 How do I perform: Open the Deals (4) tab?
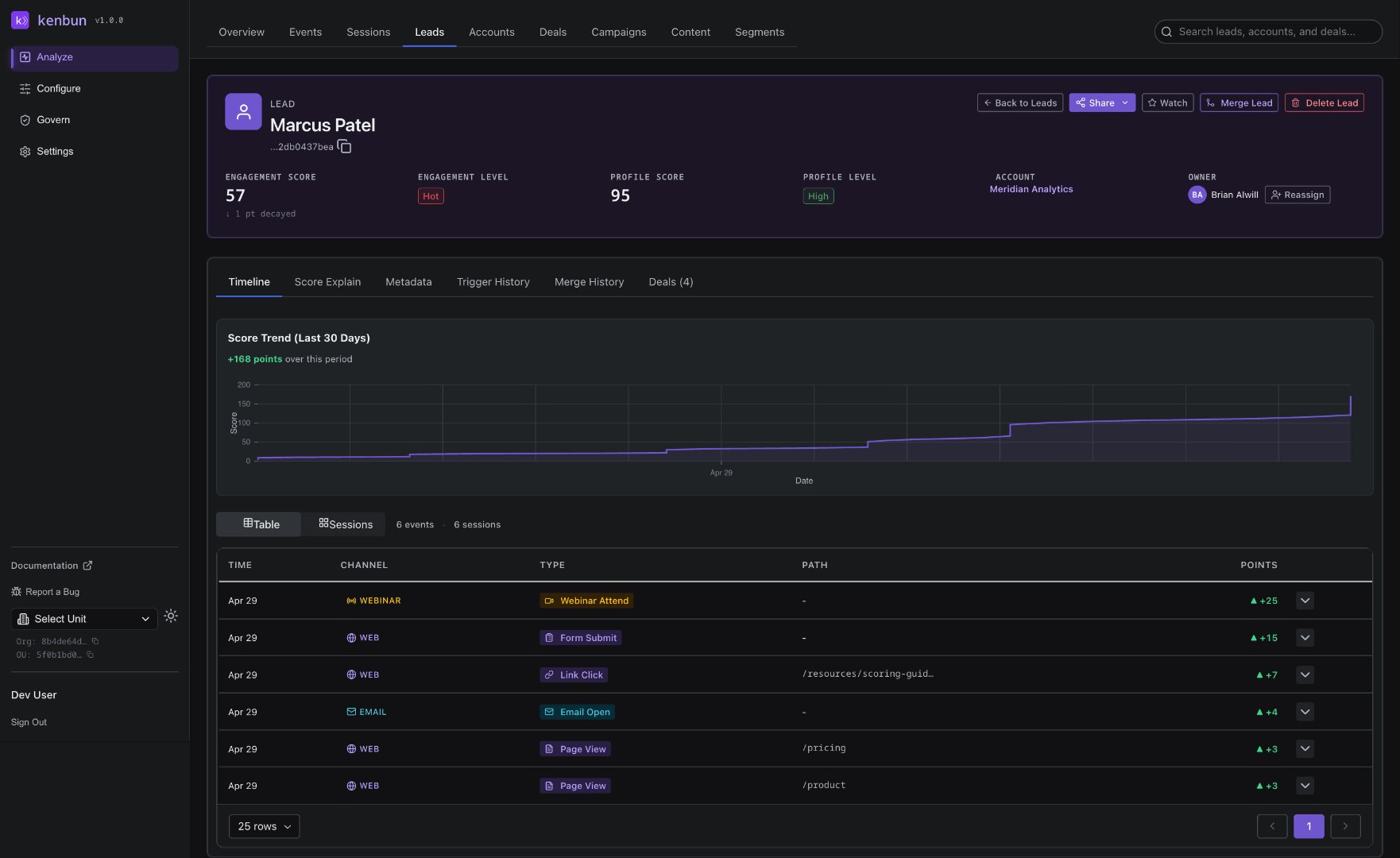pos(671,282)
